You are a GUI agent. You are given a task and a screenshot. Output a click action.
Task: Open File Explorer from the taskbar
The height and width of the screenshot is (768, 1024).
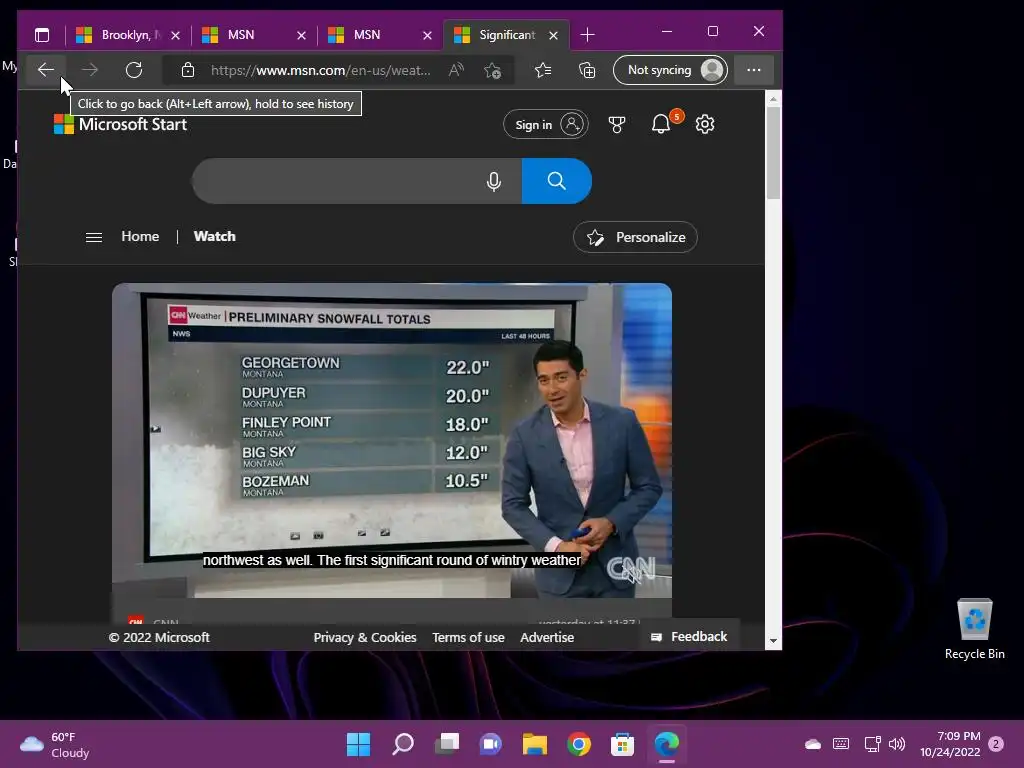[x=534, y=744]
